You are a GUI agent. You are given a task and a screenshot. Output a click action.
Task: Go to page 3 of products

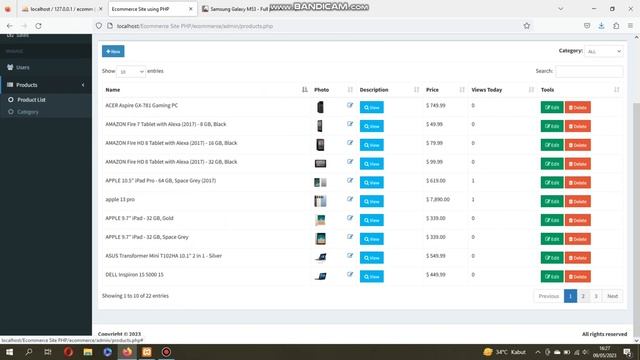point(596,296)
